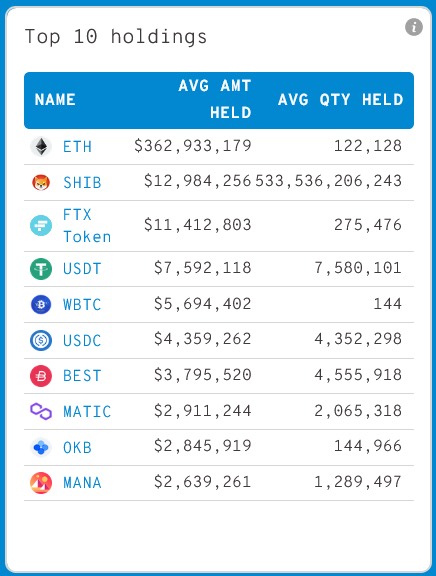Open the FTX Token link
Image resolution: width=436 pixels, height=576 pixels.
[x=87, y=226]
